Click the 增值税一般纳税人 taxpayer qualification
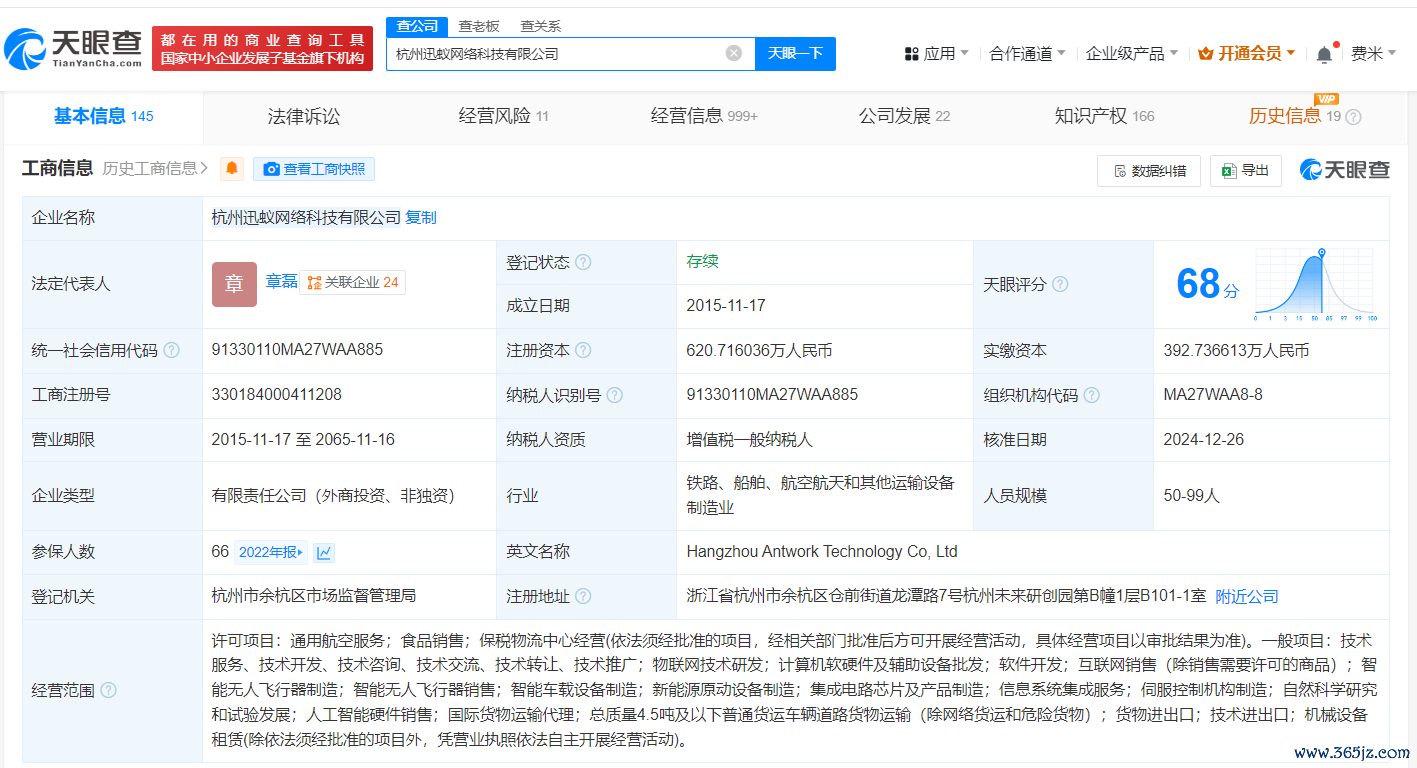Image resolution: width=1417 pixels, height=768 pixels. (750, 440)
